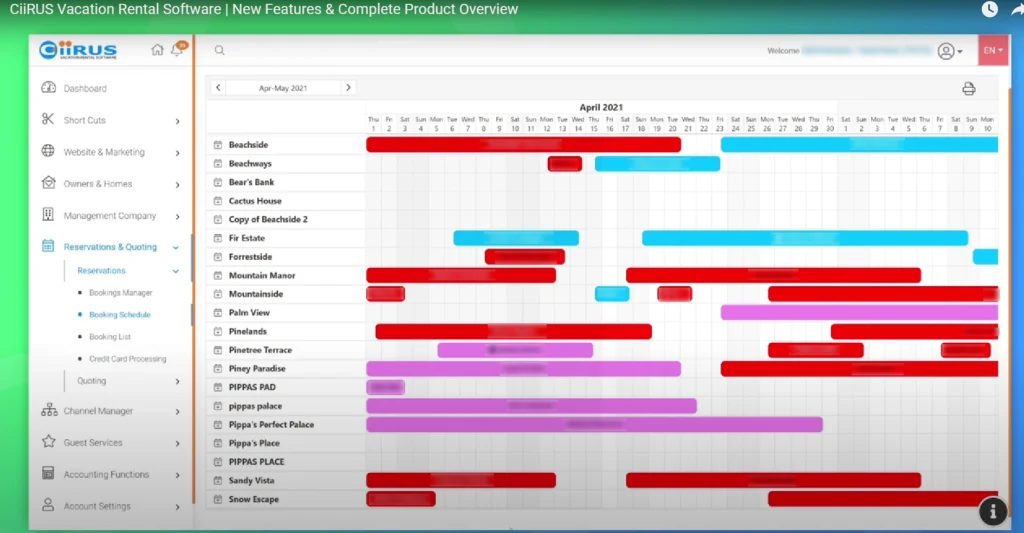Select Bookings Manager in the sidebar
Screen dimensions: 1024x533
[120, 293]
